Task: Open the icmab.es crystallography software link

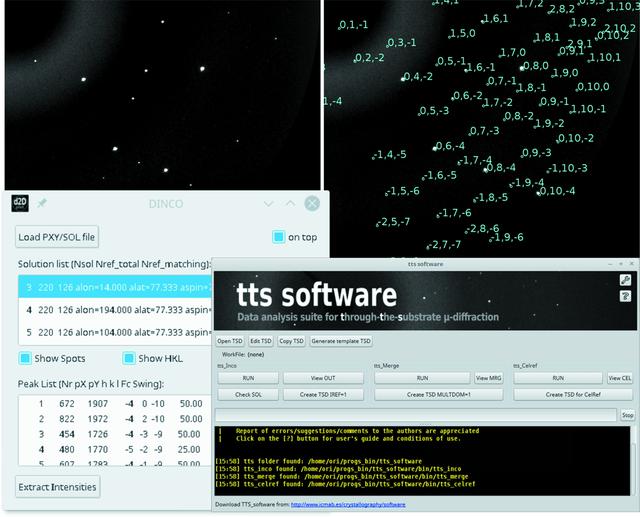Action: click(348, 505)
